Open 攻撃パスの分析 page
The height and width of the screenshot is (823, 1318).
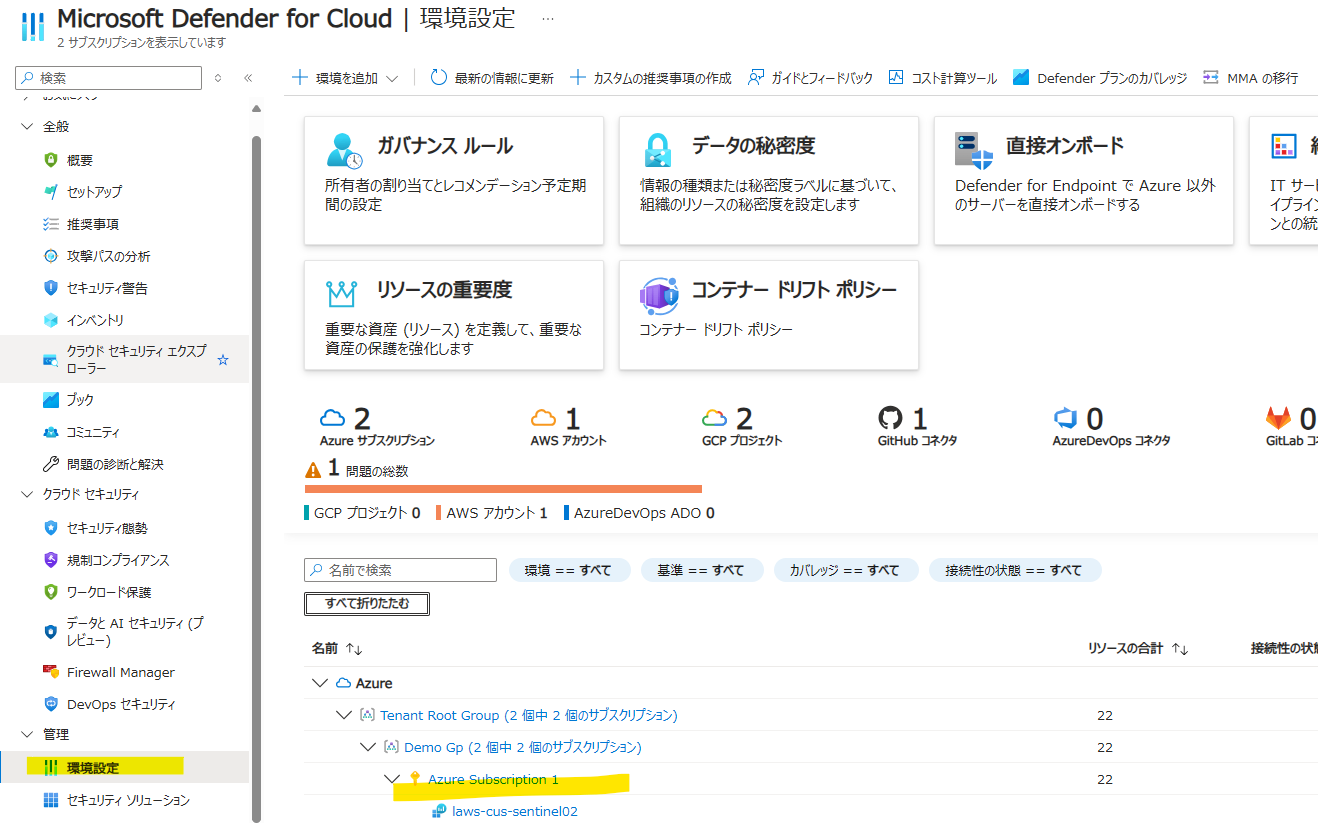(x=108, y=256)
